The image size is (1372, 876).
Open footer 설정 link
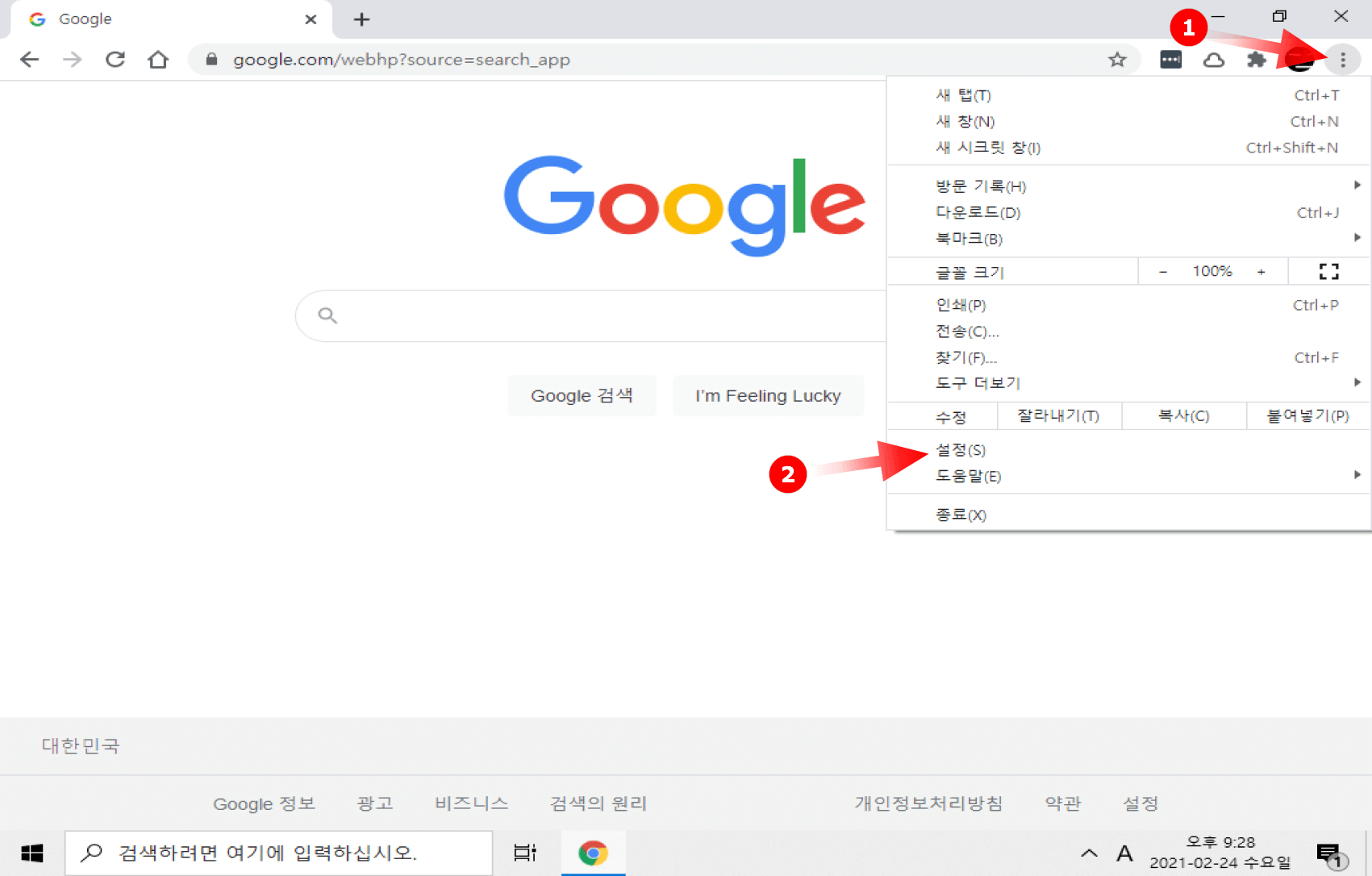(1141, 804)
